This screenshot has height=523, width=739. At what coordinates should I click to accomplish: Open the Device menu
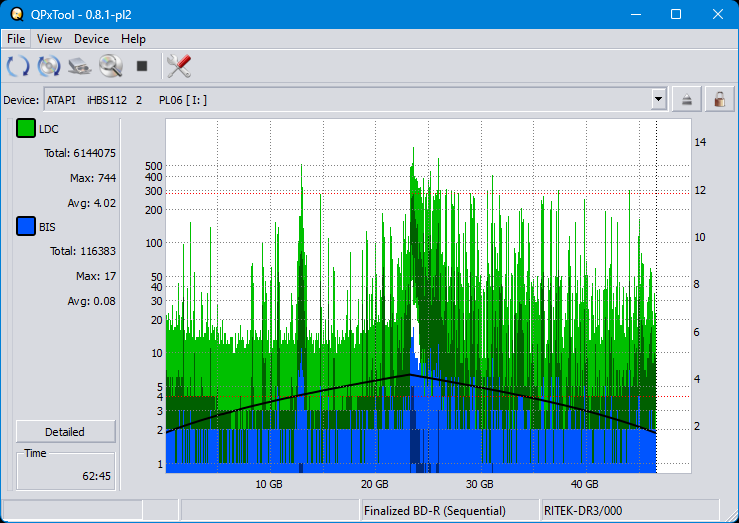(x=91, y=39)
